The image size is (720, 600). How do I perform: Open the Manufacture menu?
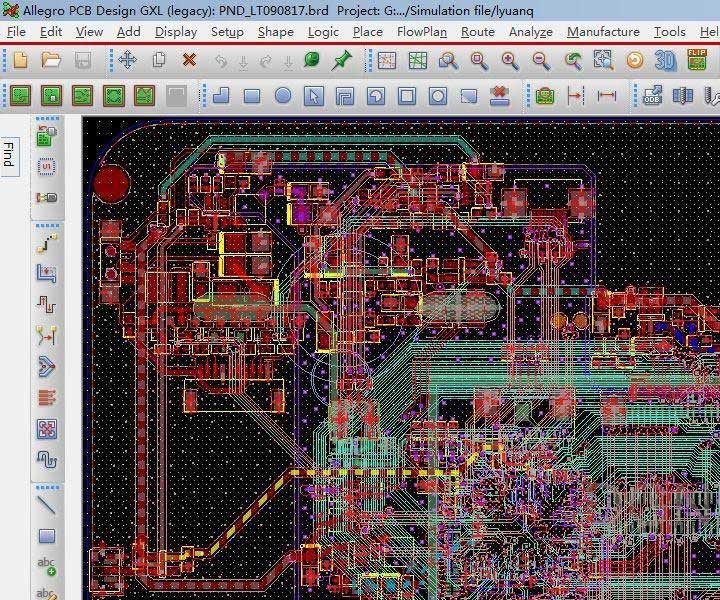(x=603, y=31)
